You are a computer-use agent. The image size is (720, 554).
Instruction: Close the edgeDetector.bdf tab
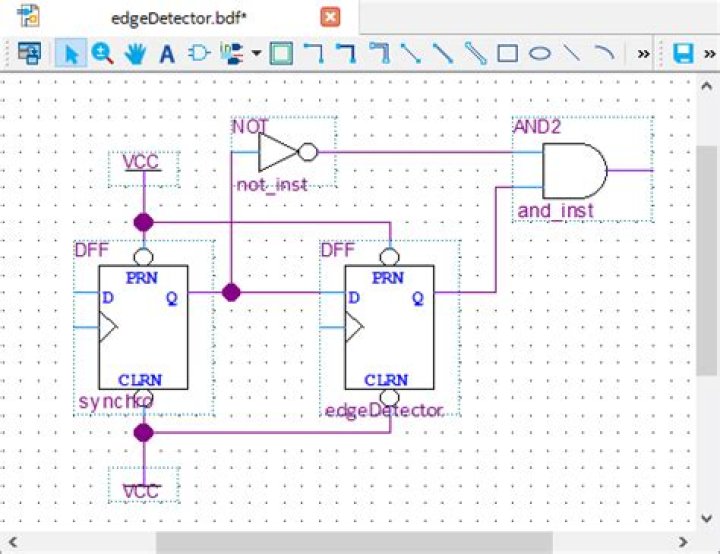pos(330,17)
